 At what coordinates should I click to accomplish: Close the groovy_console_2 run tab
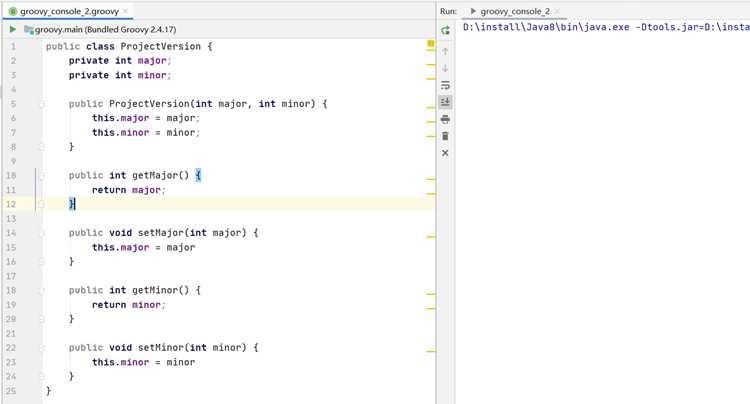pos(557,11)
